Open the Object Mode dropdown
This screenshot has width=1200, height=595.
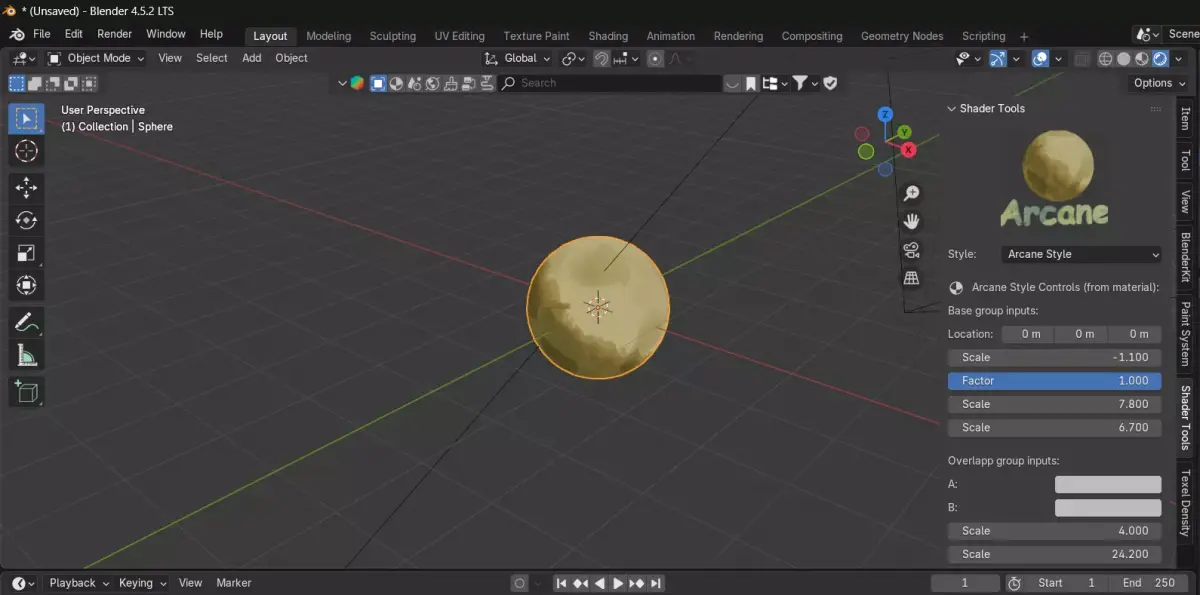pyautogui.click(x=96, y=58)
